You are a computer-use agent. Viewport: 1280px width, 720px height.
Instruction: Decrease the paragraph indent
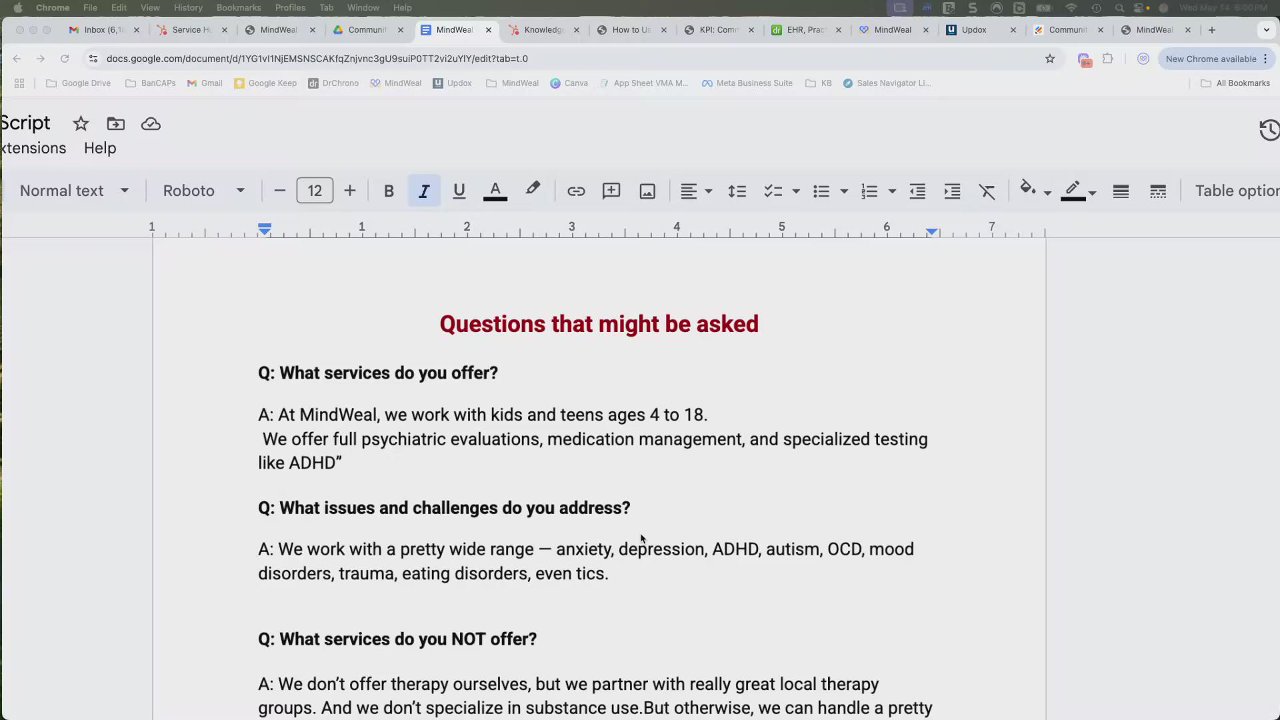[x=917, y=191]
